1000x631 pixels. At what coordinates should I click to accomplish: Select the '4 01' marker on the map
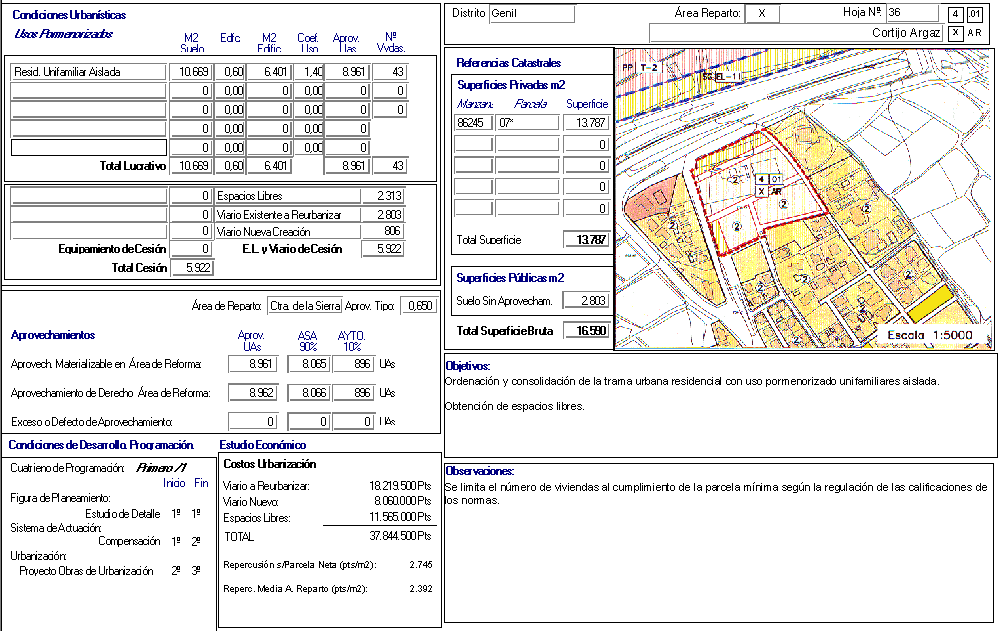(x=769, y=179)
